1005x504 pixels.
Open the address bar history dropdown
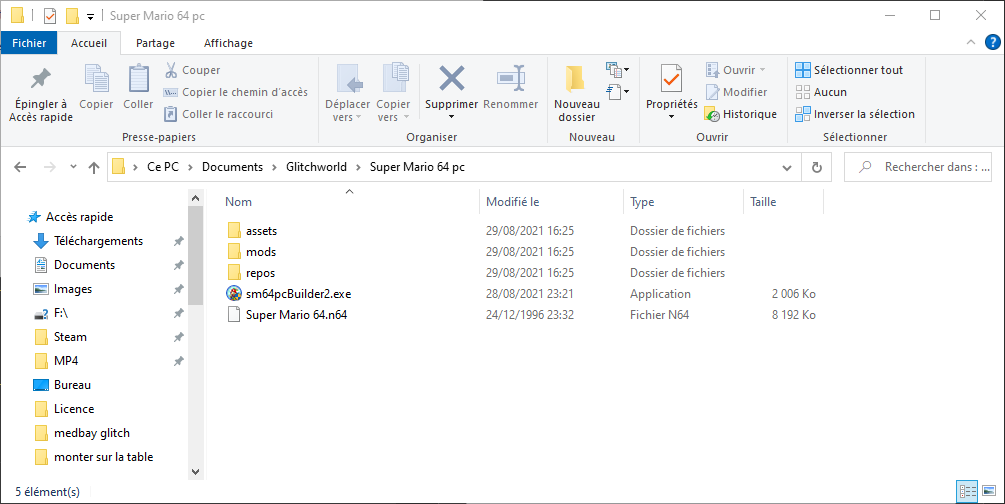(x=791, y=167)
